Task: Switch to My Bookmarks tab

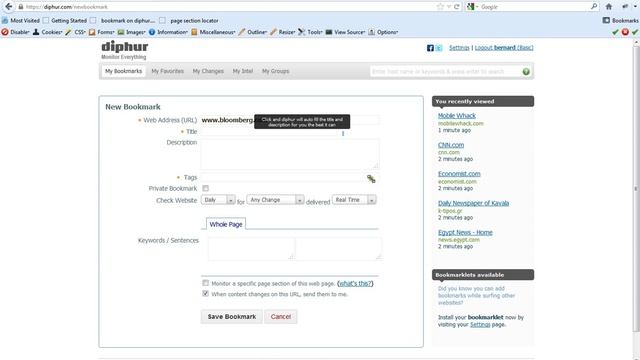Action: [x=123, y=71]
